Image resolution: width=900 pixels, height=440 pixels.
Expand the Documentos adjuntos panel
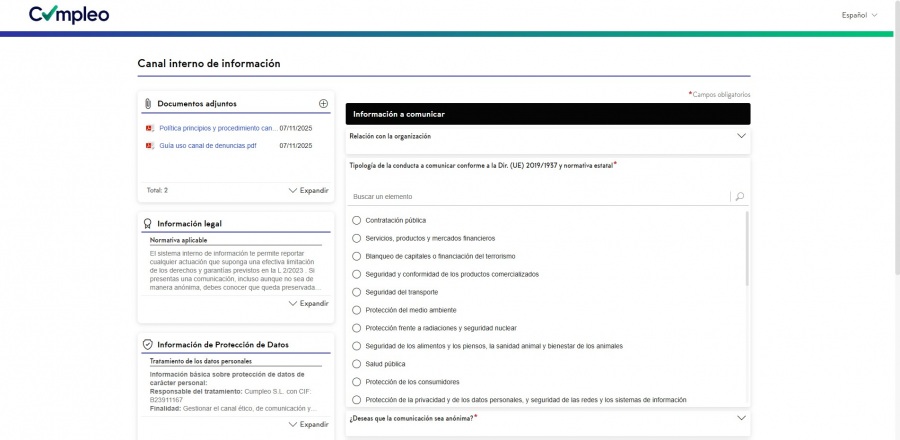point(309,190)
